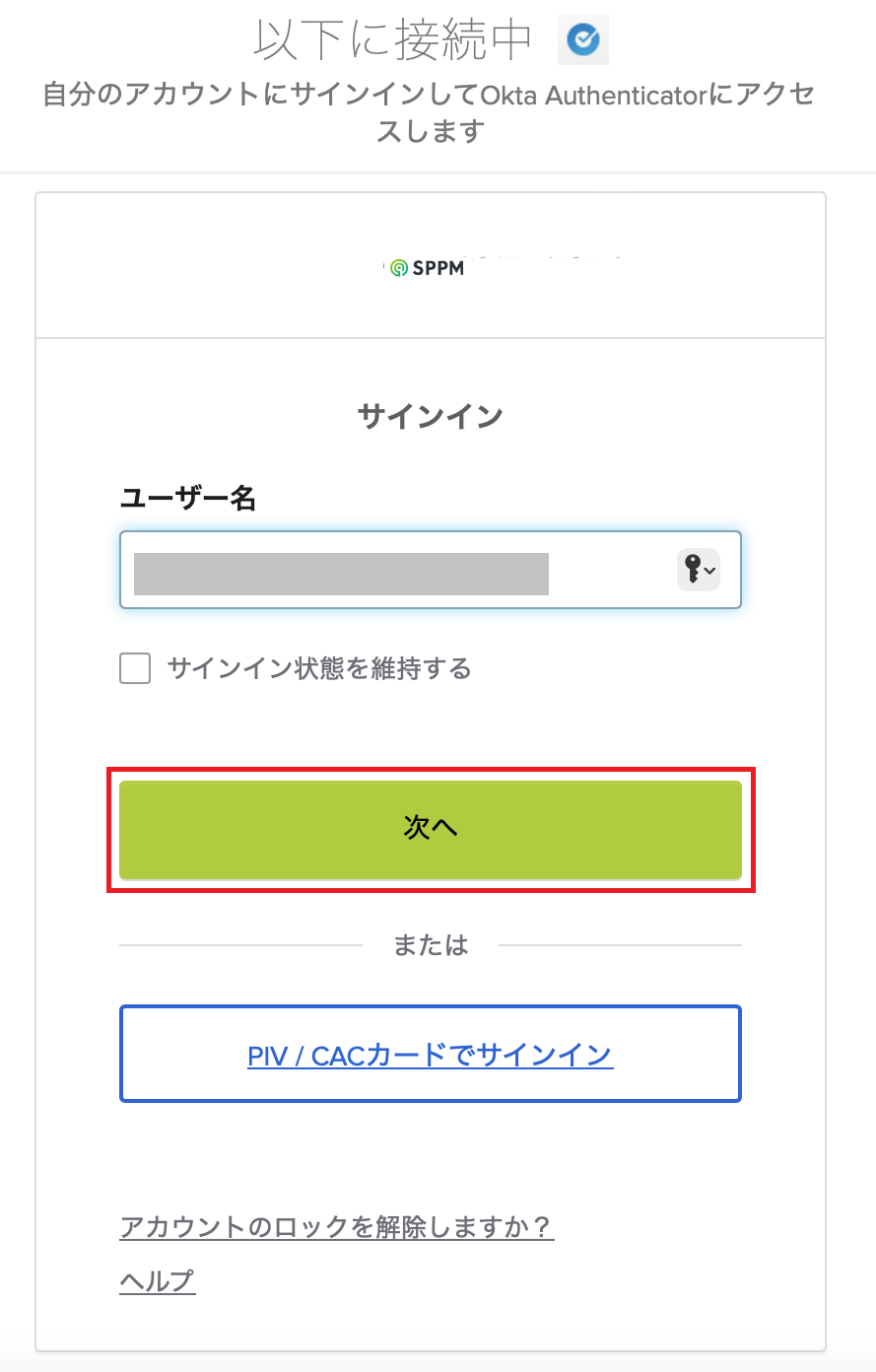Click the SPPM wordmark text
Viewport: 876px width, 1372px height.
(x=438, y=268)
